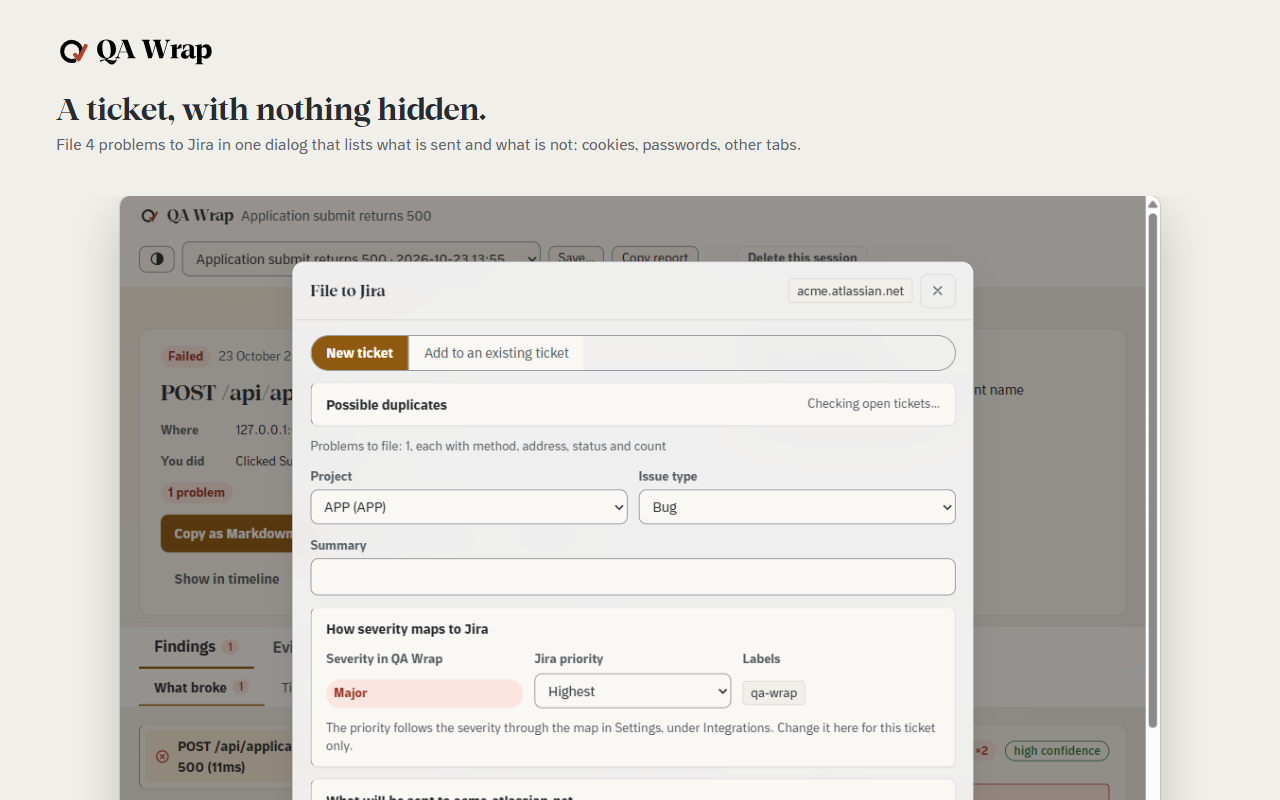This screenshot has height=800, width=1280.
Task: Click the Possible duplicates heading
Action: tap(387, 405)
